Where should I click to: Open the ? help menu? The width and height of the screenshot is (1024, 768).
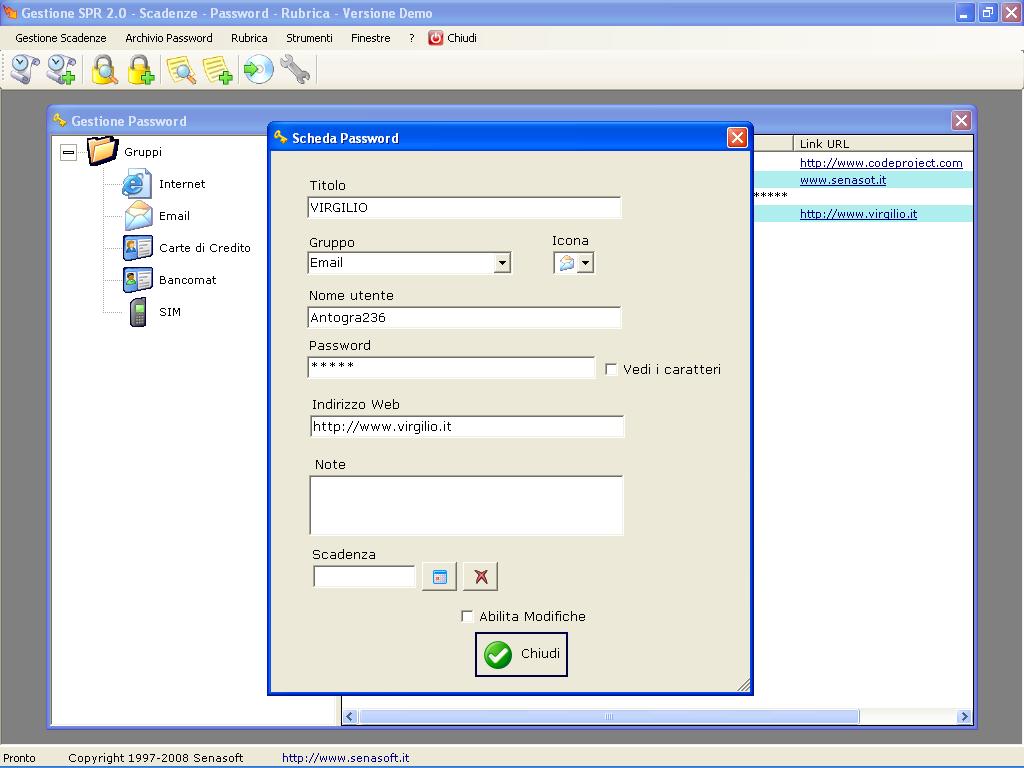tap(411, 38)
